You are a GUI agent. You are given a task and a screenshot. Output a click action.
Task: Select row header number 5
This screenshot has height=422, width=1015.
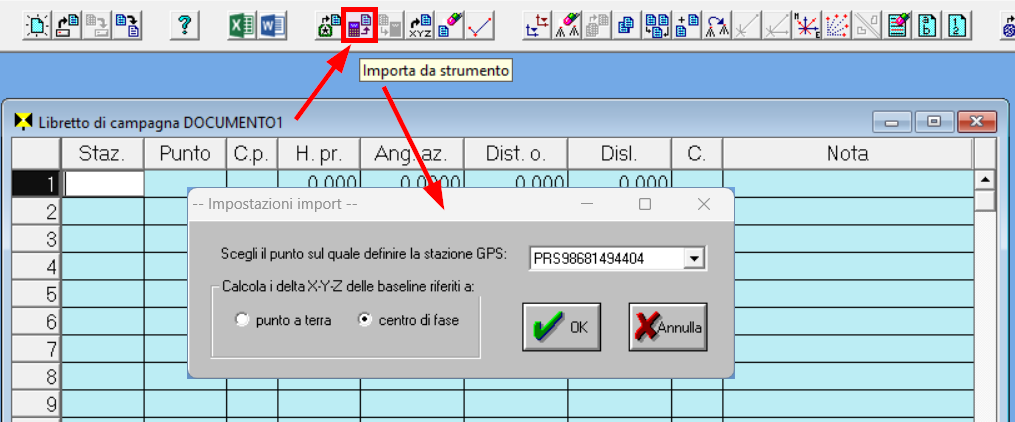[37, 294]
